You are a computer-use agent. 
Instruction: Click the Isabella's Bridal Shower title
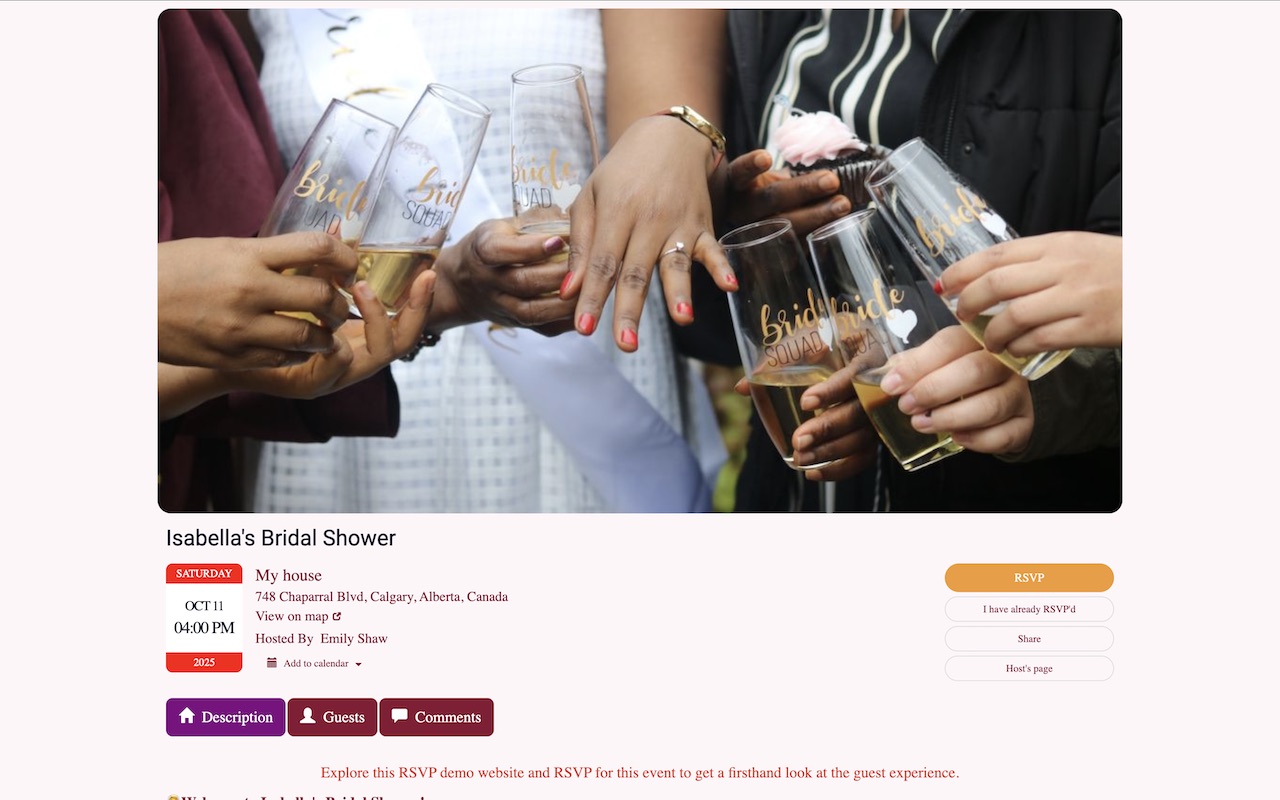point(281,538)
